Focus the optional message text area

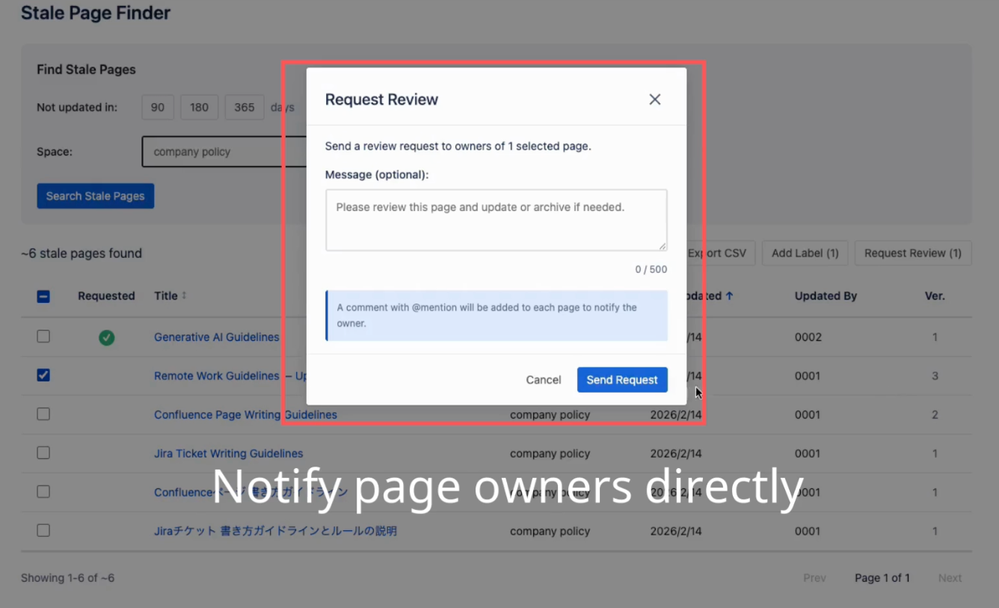click(496, 220)
